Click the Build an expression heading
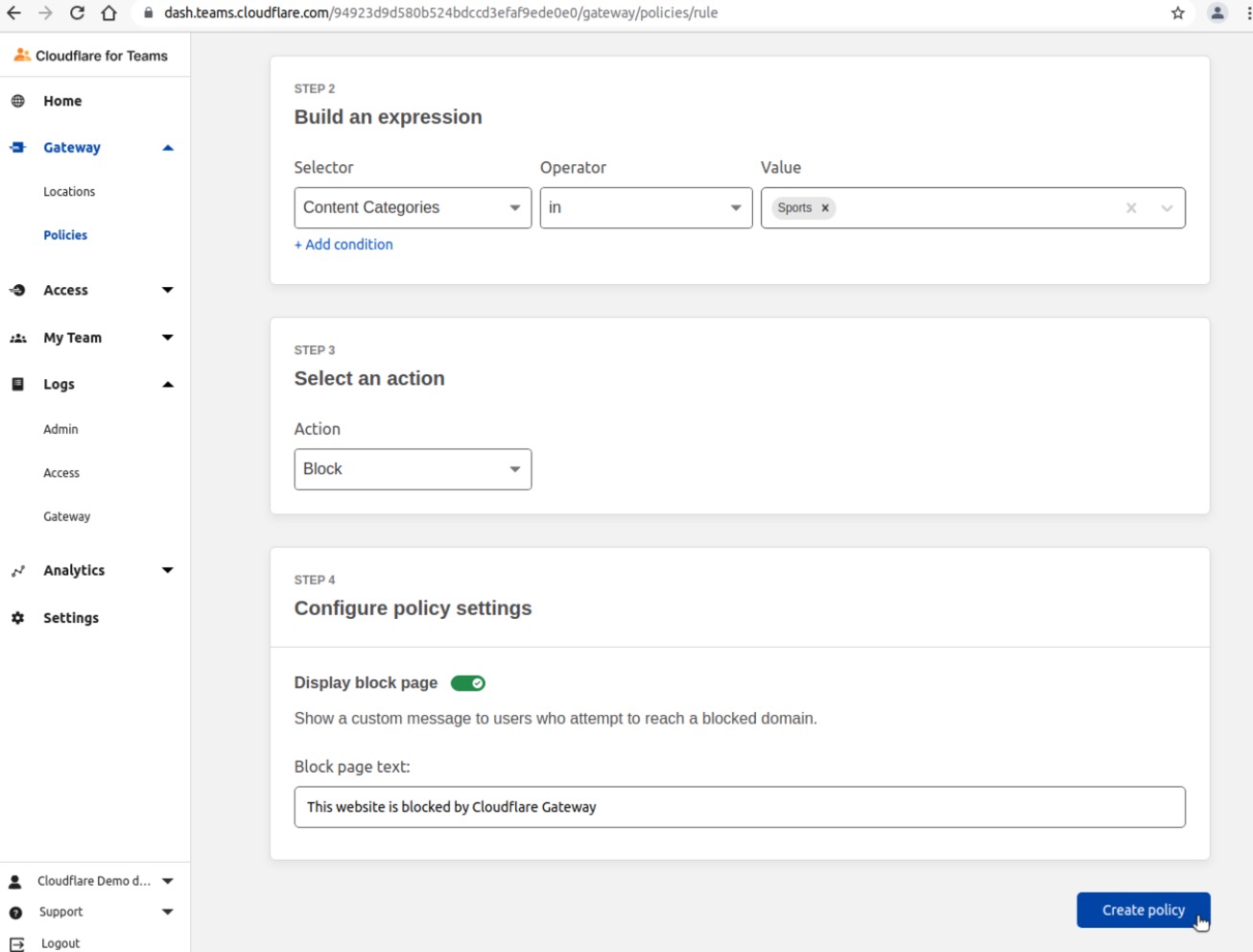1253x952 pixels. click(389, 117)
